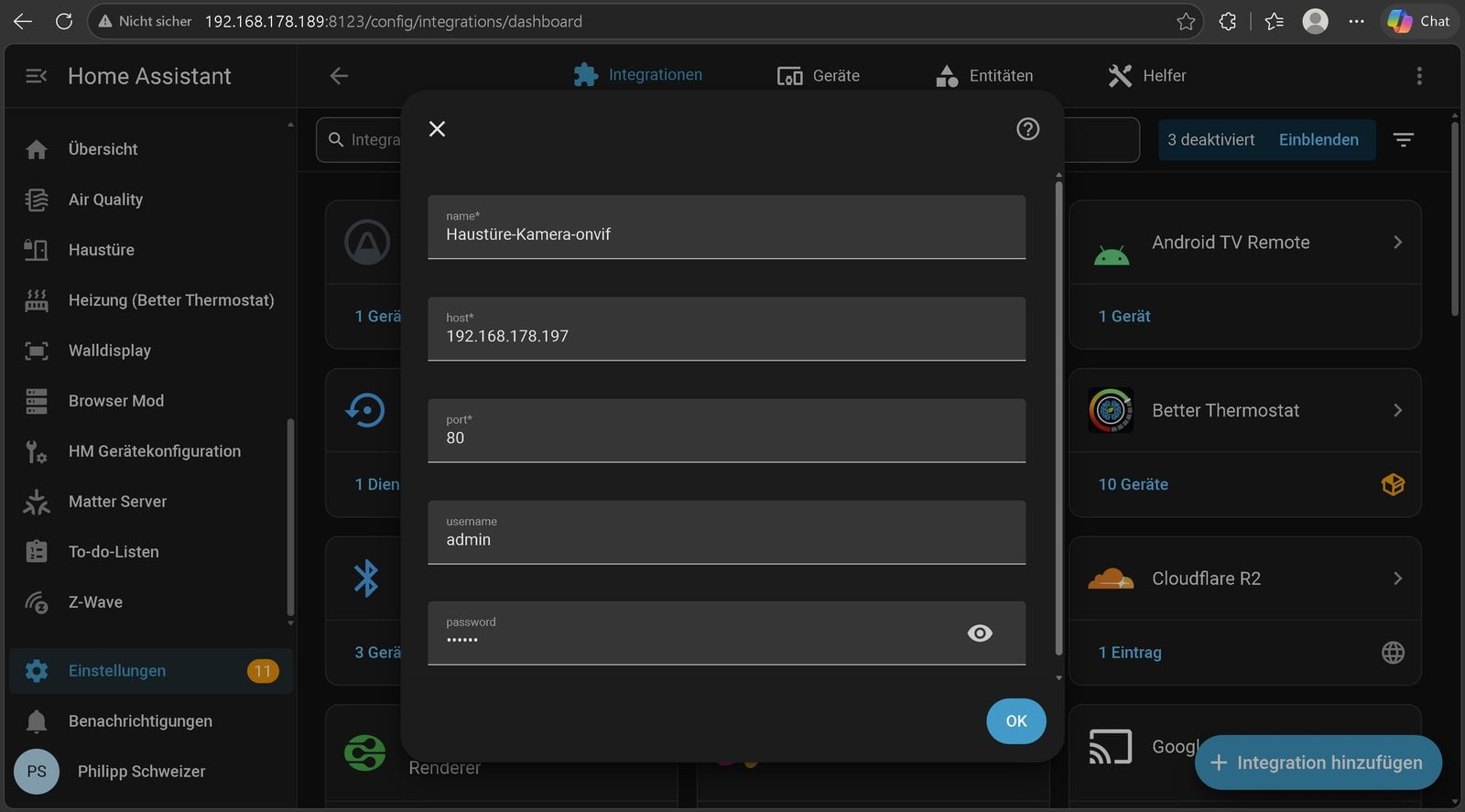Viewport: 1465px width, 812px height.
Task: Open the browser Chat copilot button
Action: (1418, 21)
